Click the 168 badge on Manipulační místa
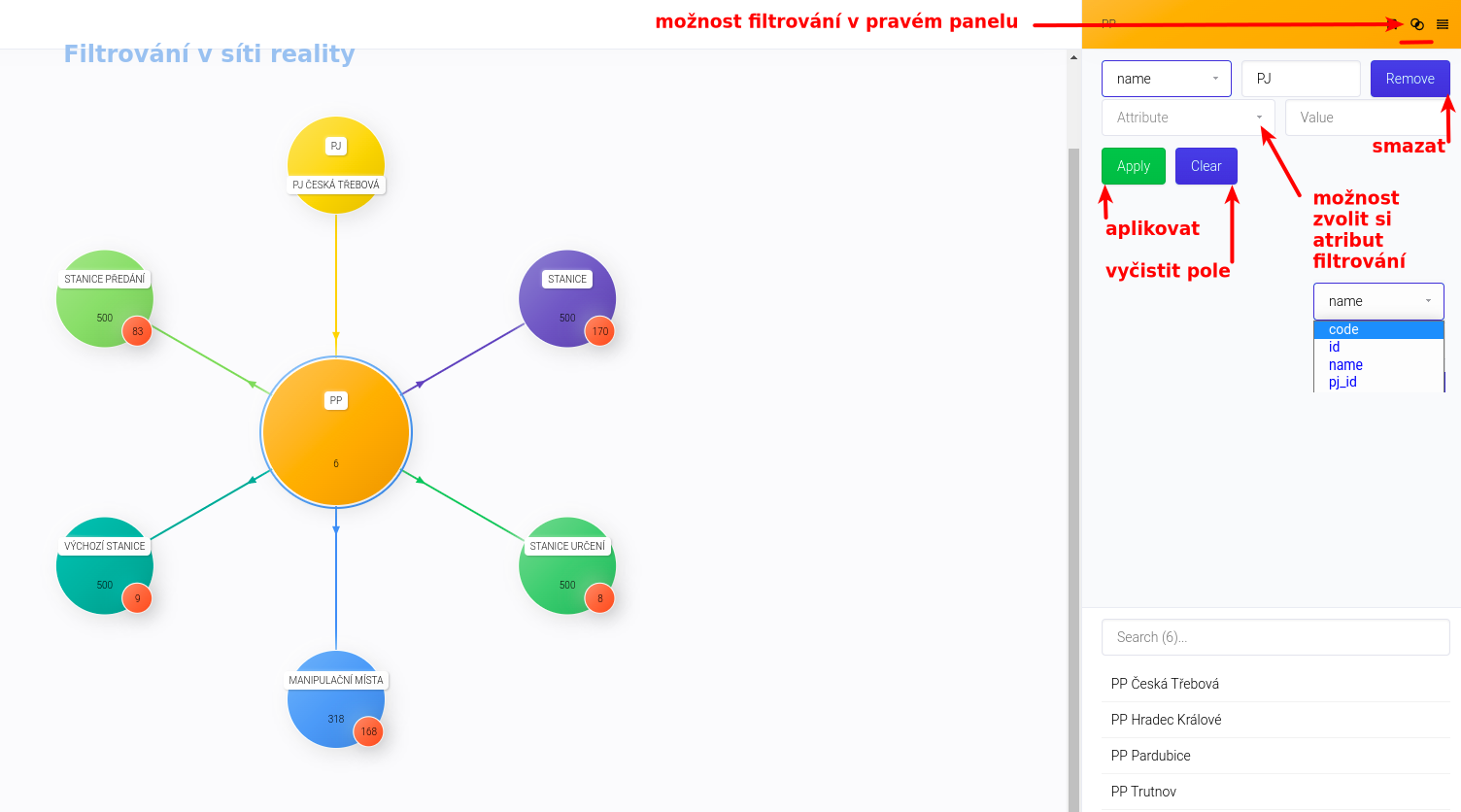Viewport: 1461px width, 812px height. (x=369, y=731)
